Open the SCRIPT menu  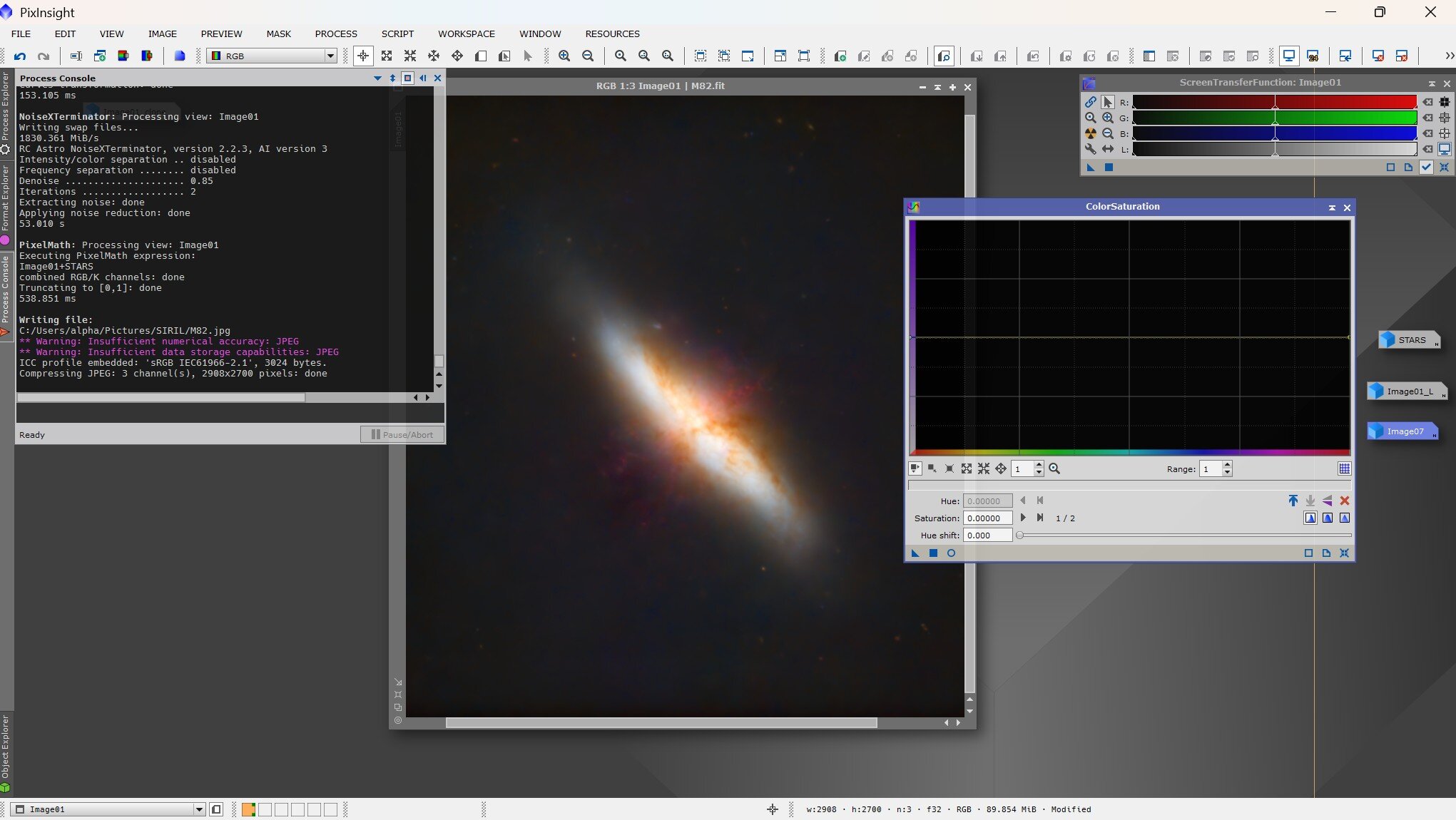tap(397, 34)
